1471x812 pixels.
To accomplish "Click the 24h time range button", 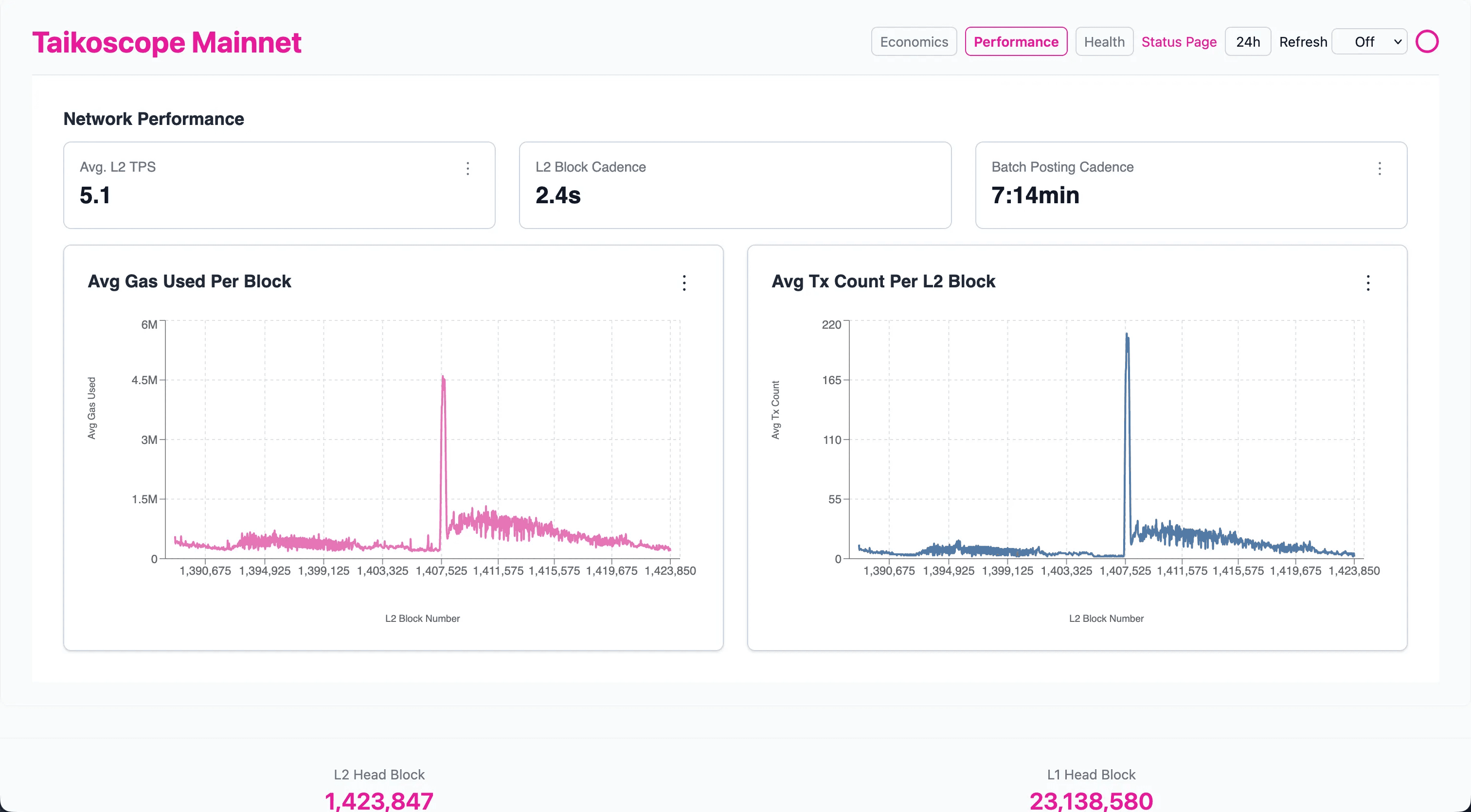I will click(1248, 42).
